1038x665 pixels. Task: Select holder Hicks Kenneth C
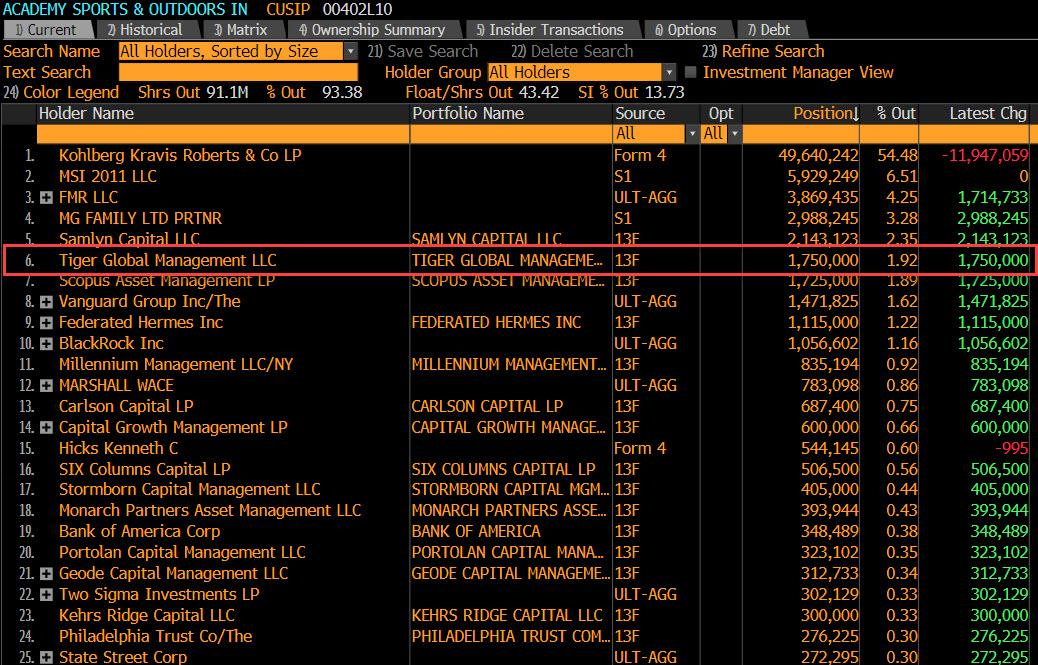tap(118, 449)
